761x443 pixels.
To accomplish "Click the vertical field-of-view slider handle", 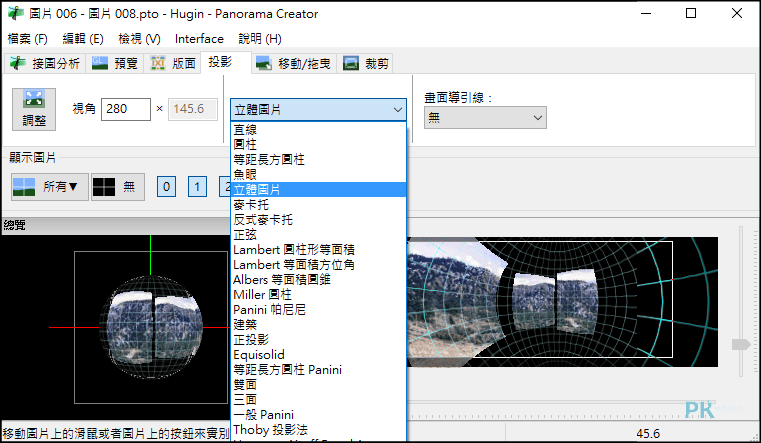I will (x=741, y=345).
